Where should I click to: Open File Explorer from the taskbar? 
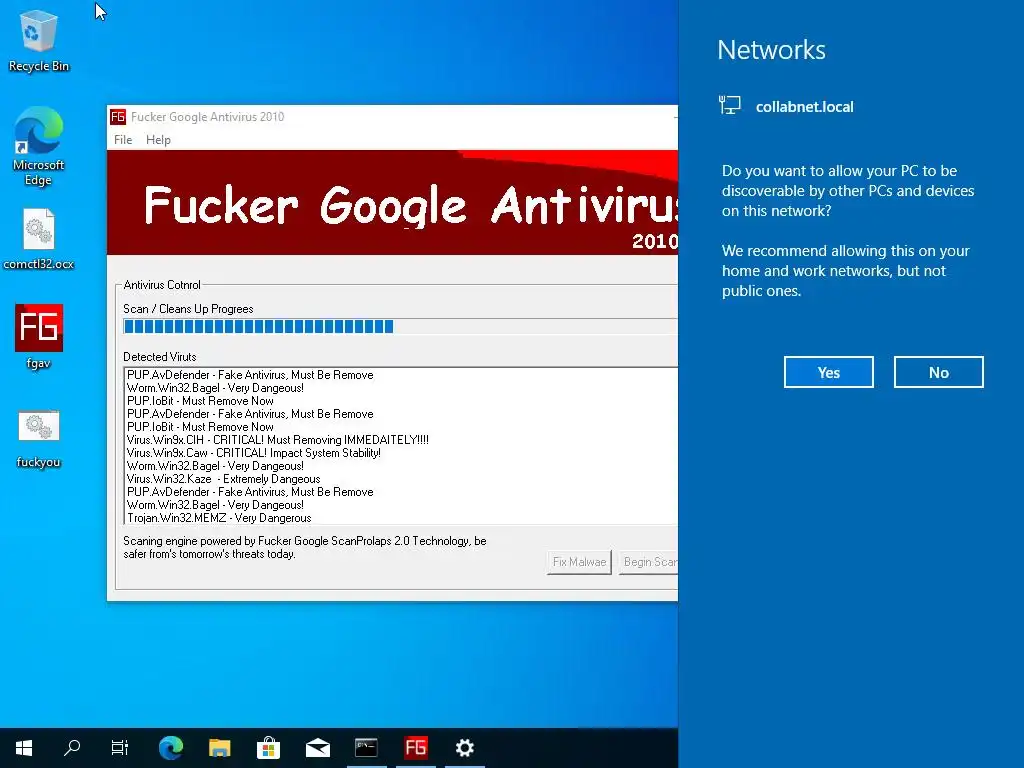tap(219, 748)
